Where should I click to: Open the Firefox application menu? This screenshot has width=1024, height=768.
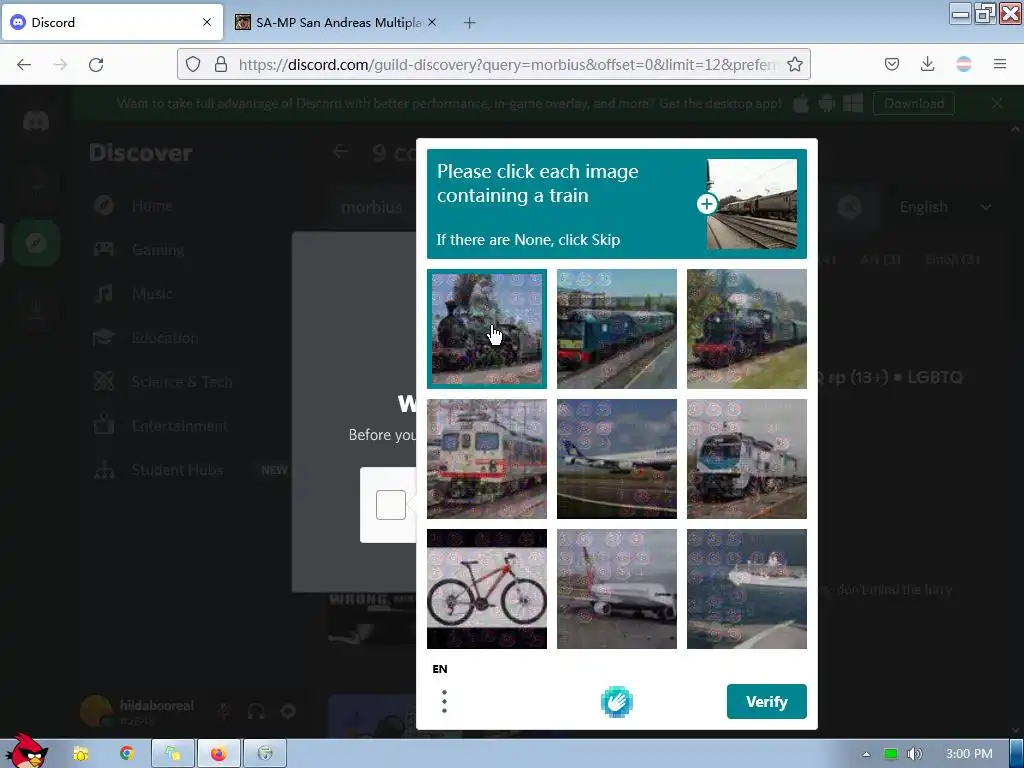pos(1000,64)
